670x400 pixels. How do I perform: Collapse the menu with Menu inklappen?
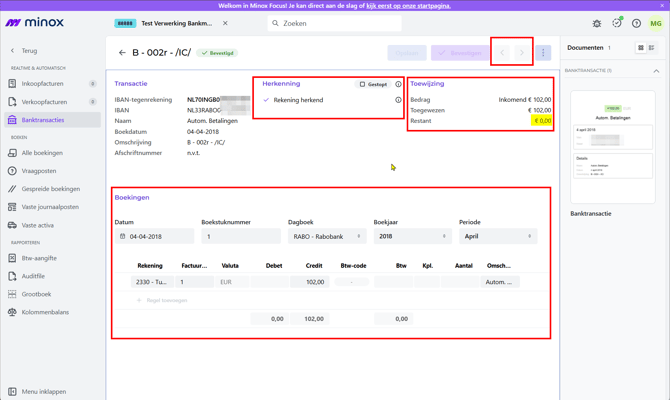37,391
